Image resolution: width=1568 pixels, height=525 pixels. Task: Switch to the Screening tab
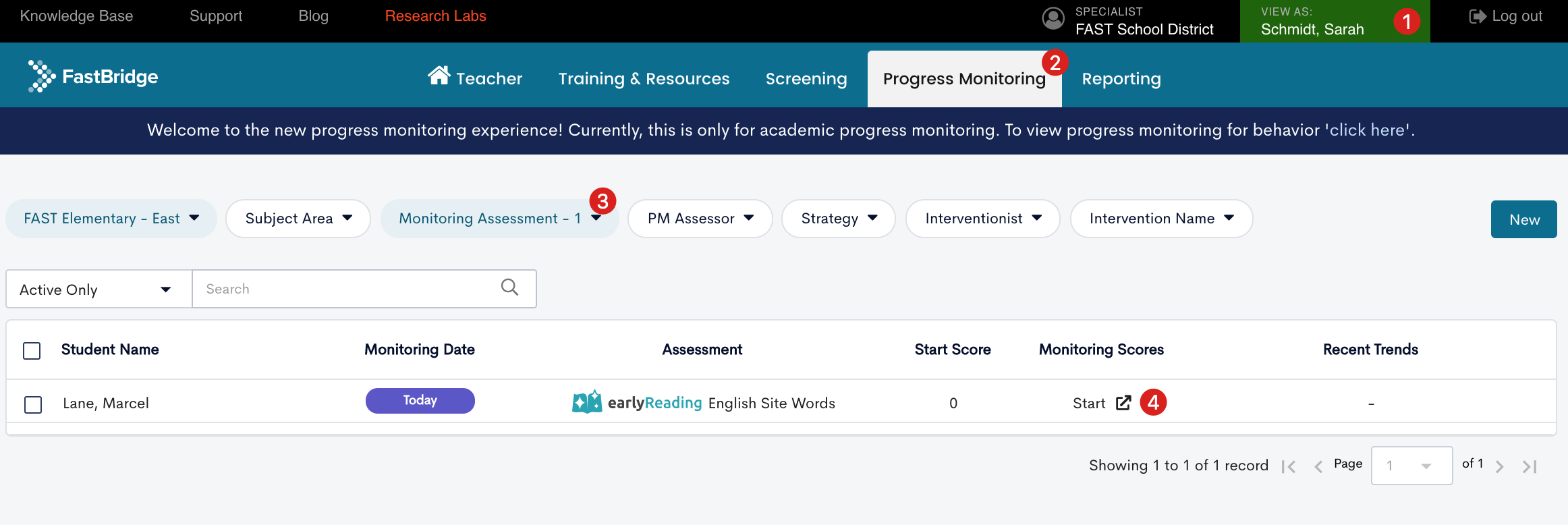coord(806,78)
